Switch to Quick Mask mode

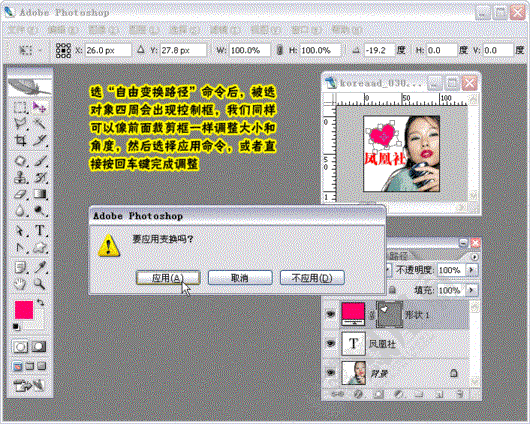pos(39,347)
